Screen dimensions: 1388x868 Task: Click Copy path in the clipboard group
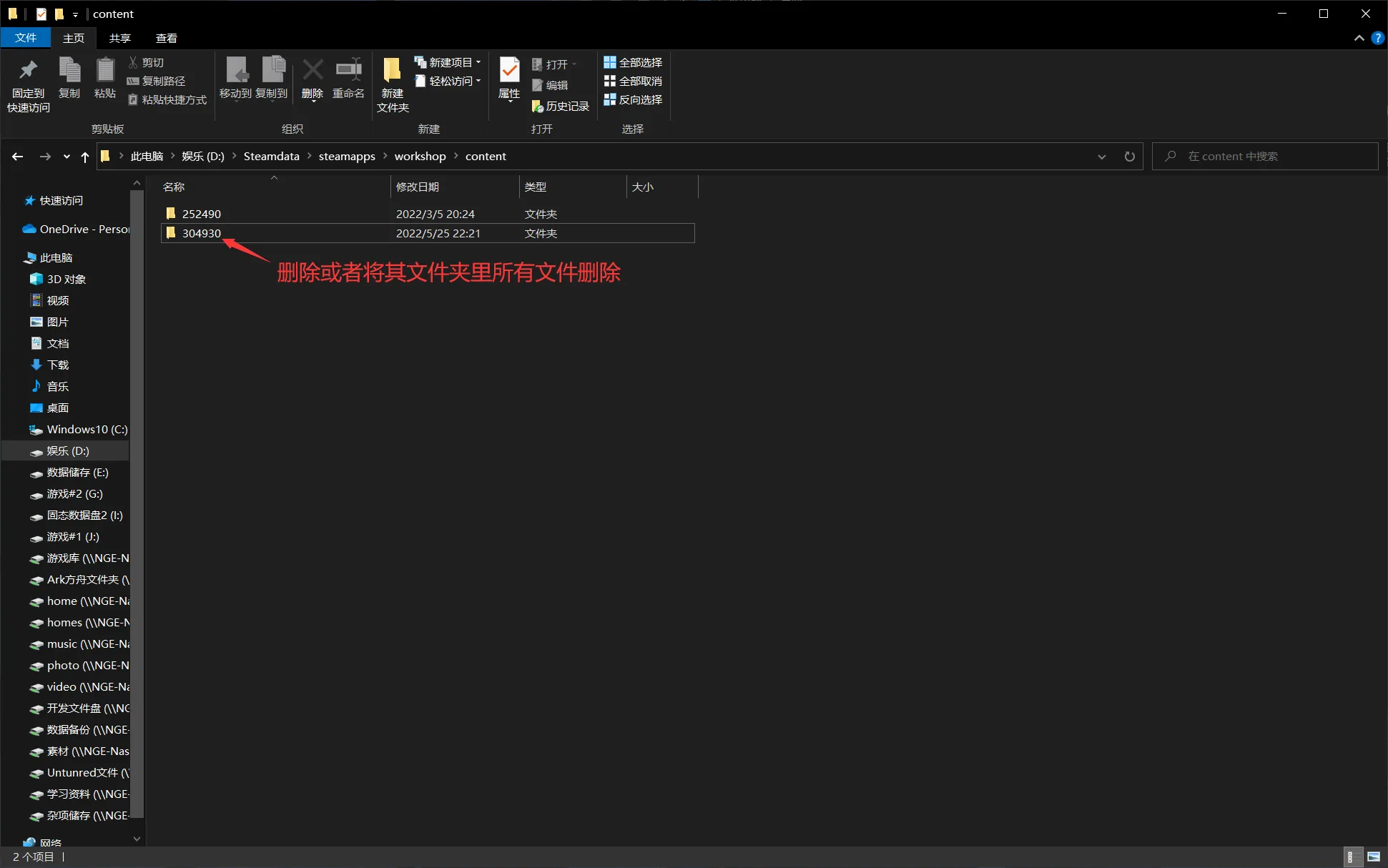(x=156, y=81)
